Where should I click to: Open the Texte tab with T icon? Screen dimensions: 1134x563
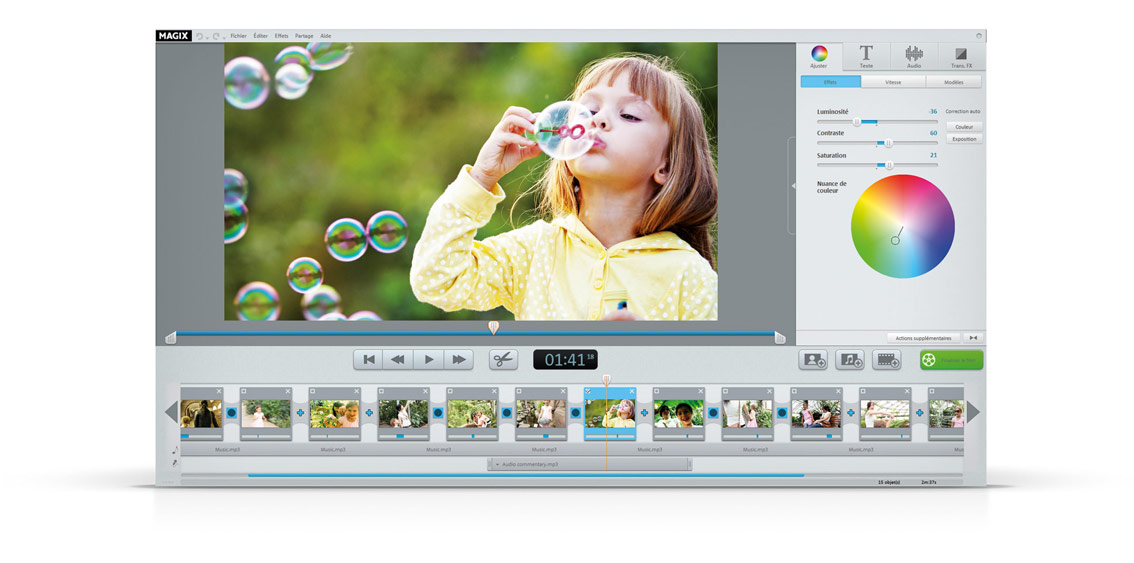click(x=866, y=56)
